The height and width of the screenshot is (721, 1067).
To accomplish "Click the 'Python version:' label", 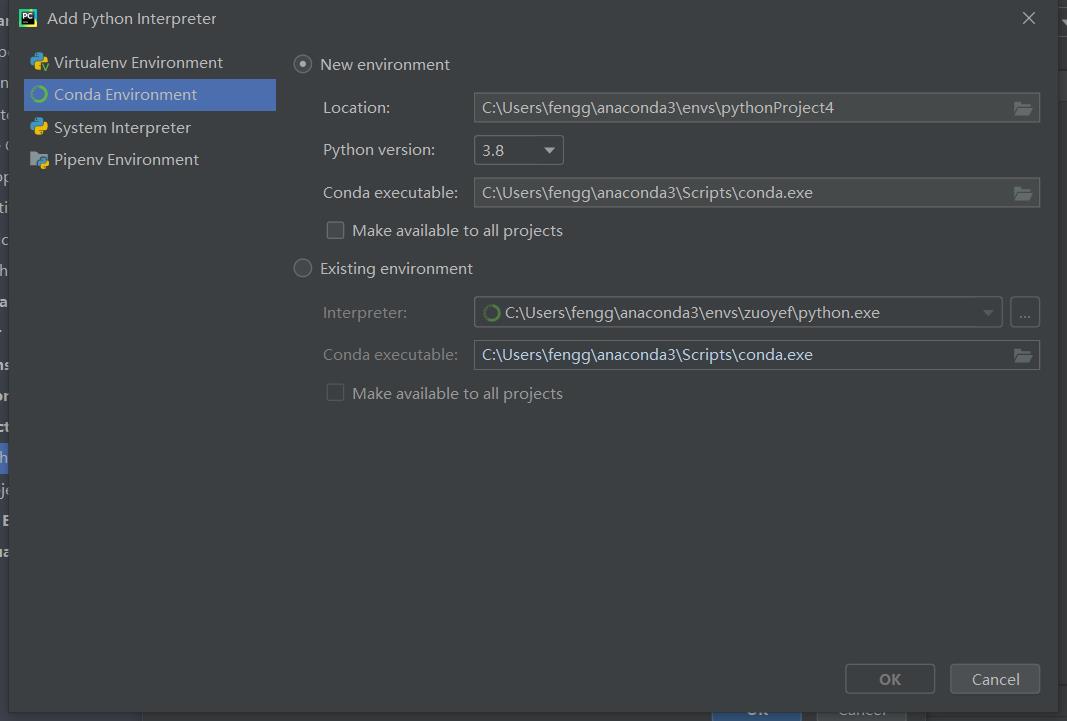I will pos(379,150).
